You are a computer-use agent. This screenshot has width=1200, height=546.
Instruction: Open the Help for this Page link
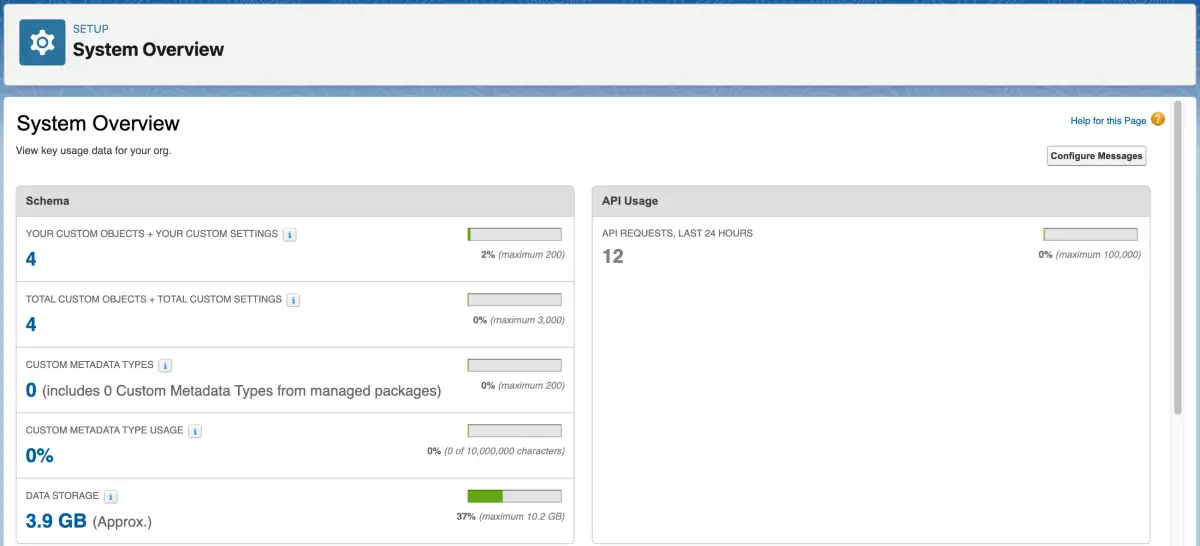click(x=1108, y=121)
